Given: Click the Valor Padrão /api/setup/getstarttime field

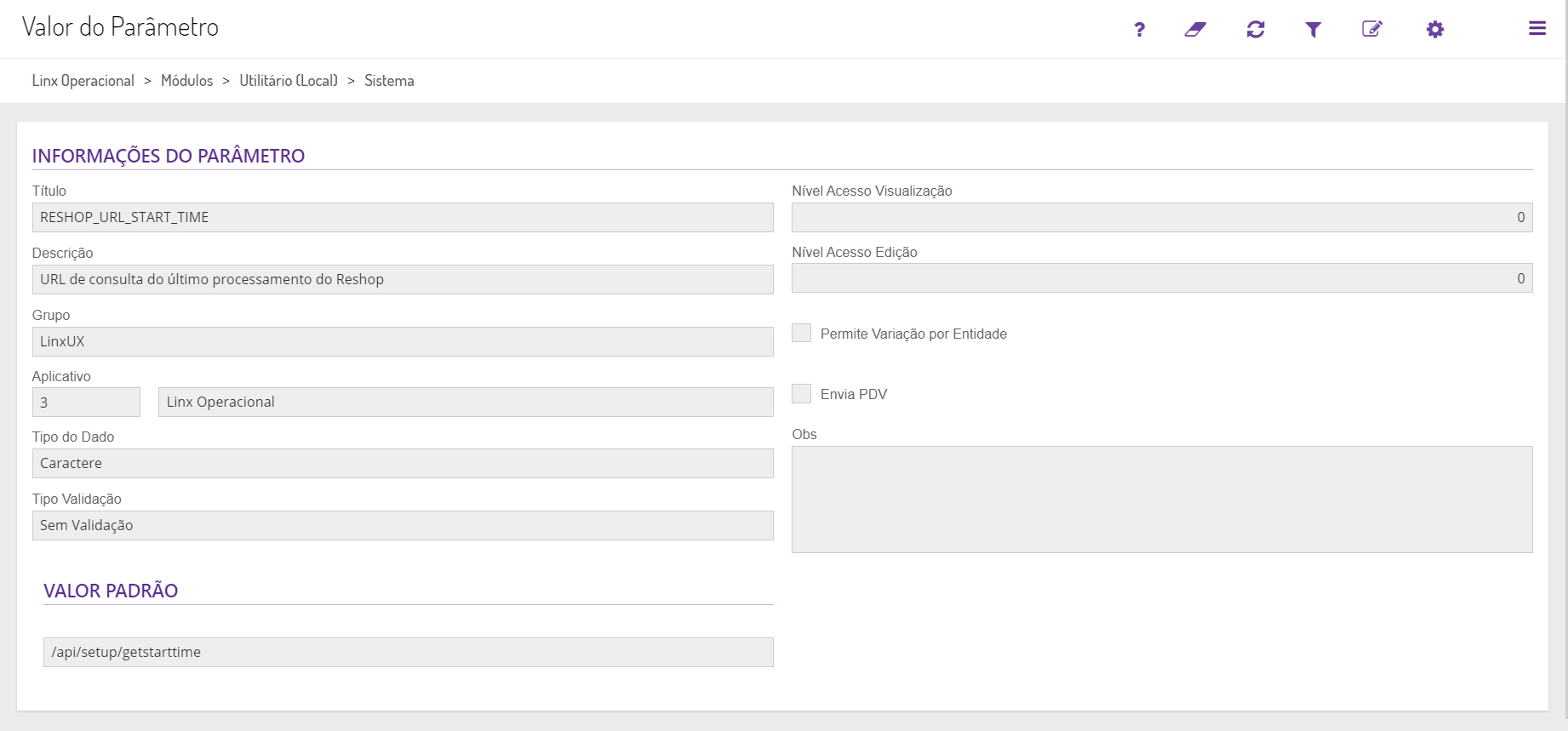Looking at the screenshot, I should (x=409, y=653).
